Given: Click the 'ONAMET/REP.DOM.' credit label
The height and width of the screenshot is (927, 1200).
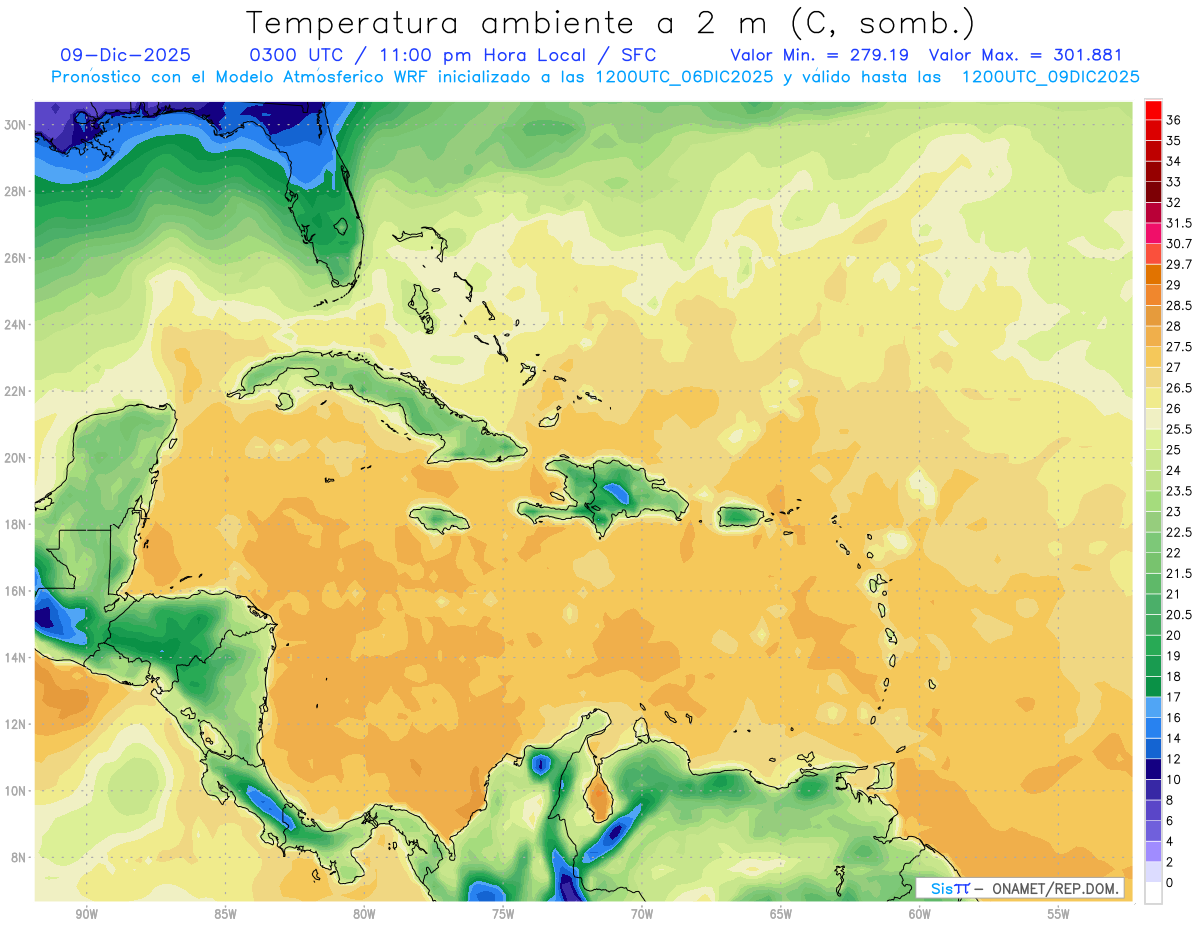Looking at the screenshot, I should click(x=1055, y=888).
